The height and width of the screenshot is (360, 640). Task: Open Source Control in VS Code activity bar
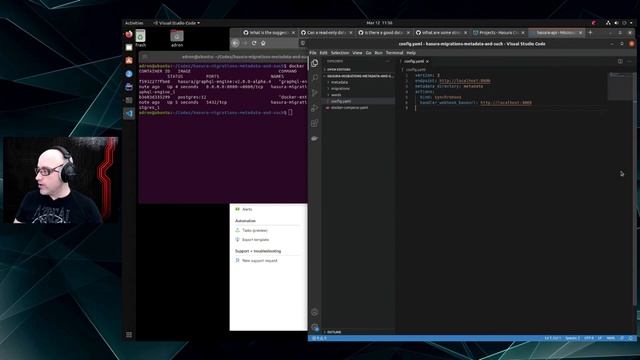click(x=315, y=93)
